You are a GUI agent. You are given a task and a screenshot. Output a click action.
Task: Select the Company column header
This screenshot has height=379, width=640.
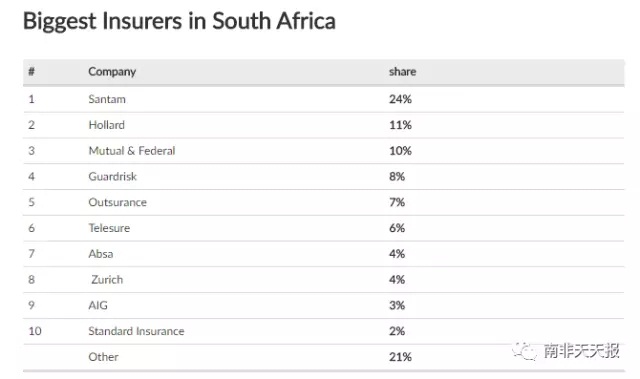112,72
